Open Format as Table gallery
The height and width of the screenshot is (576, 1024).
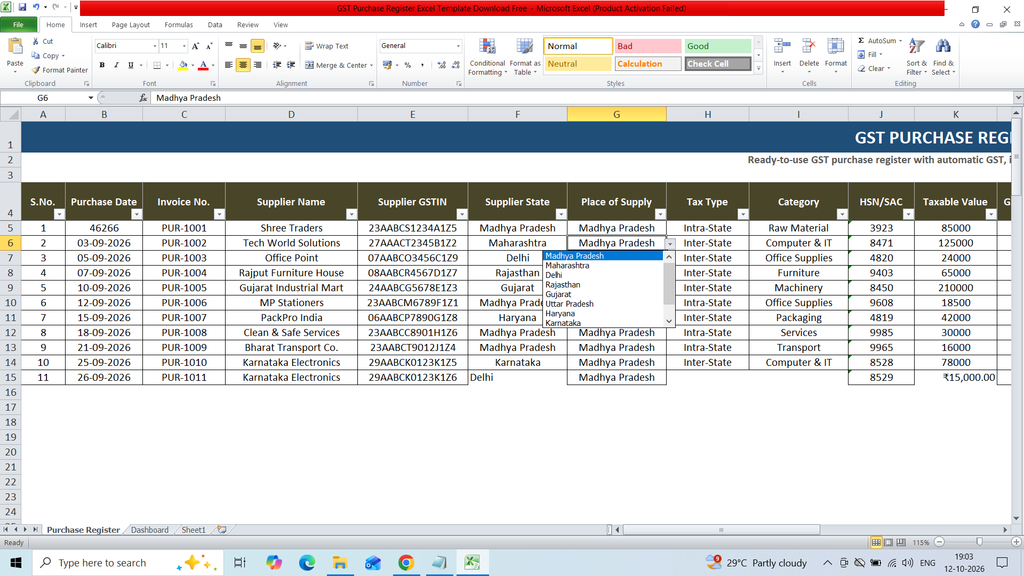524,57
